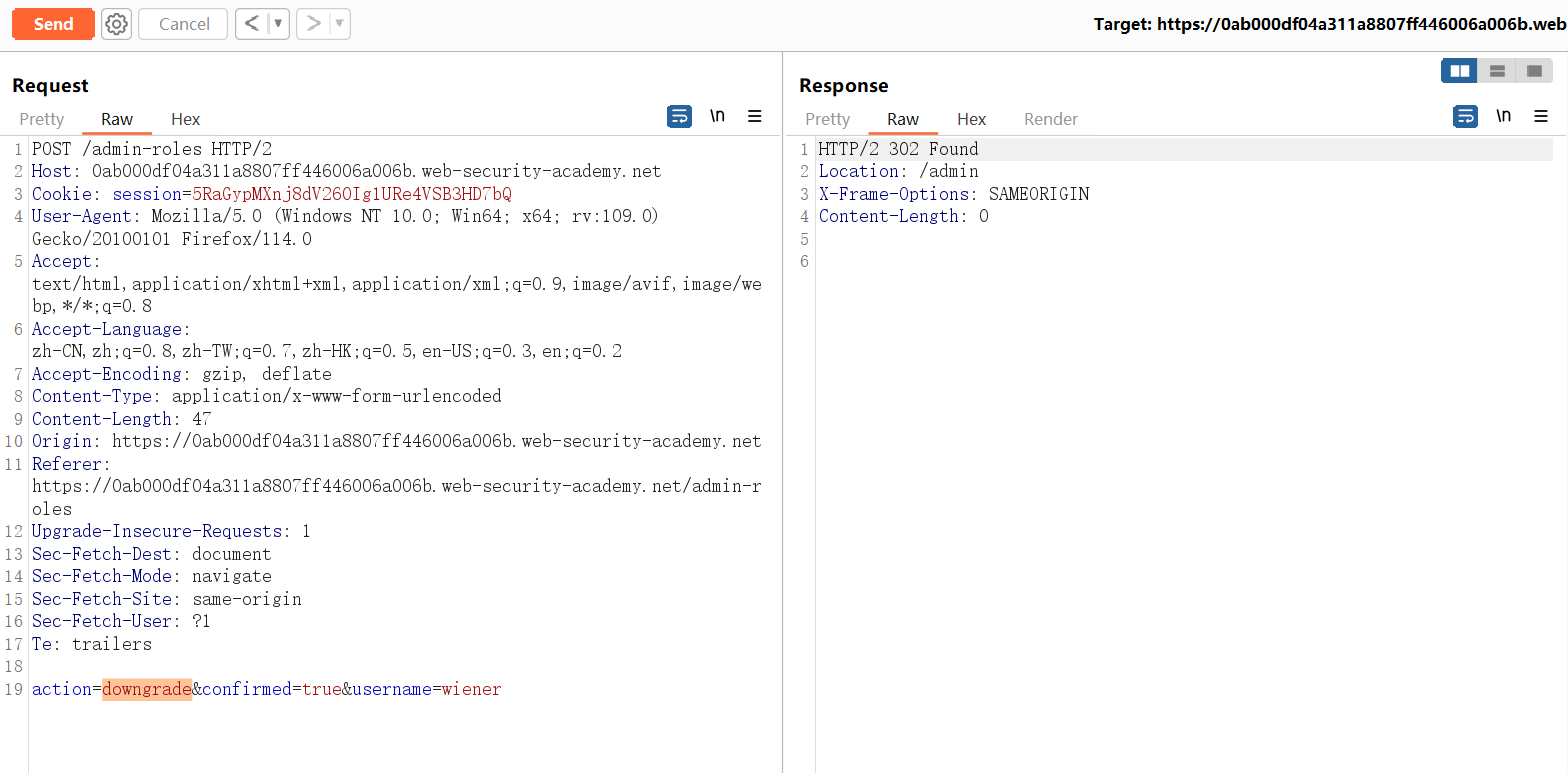Expand the back history dropdown arrow
This screenshot has height=773, width=1568.
(278, 24)
